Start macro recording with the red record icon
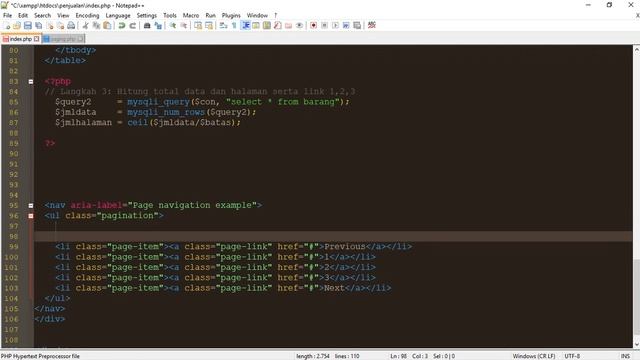 pos(313,25)
